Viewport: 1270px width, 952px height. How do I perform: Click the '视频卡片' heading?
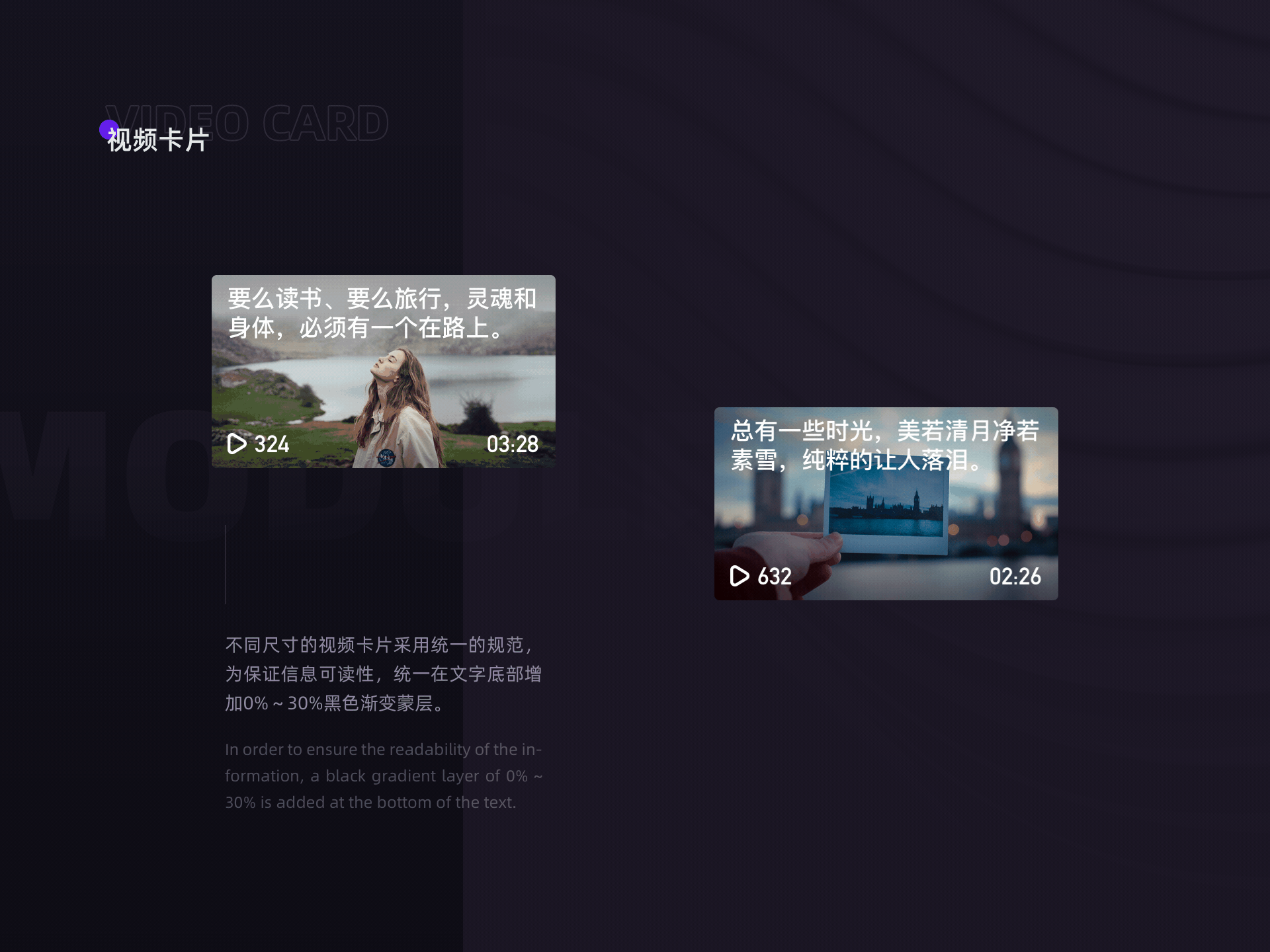coord(158,140)
